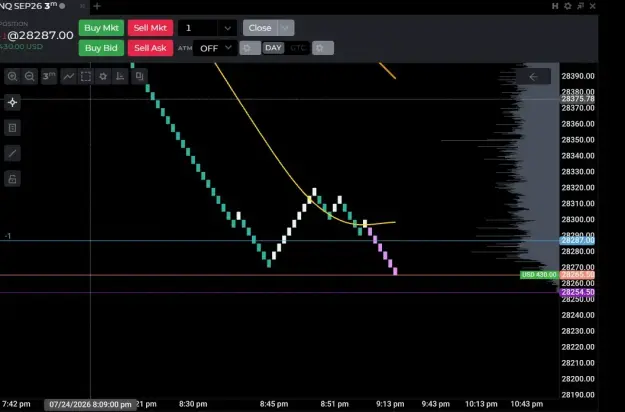This screenshot has height=412, width=625.
Task: Open the notes panel icon in sidebar
Action: click(x=12, y=128)
